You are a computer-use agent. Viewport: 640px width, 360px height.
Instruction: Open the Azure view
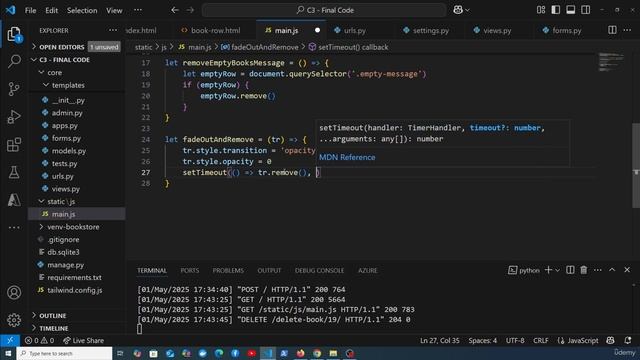(14, 200)
